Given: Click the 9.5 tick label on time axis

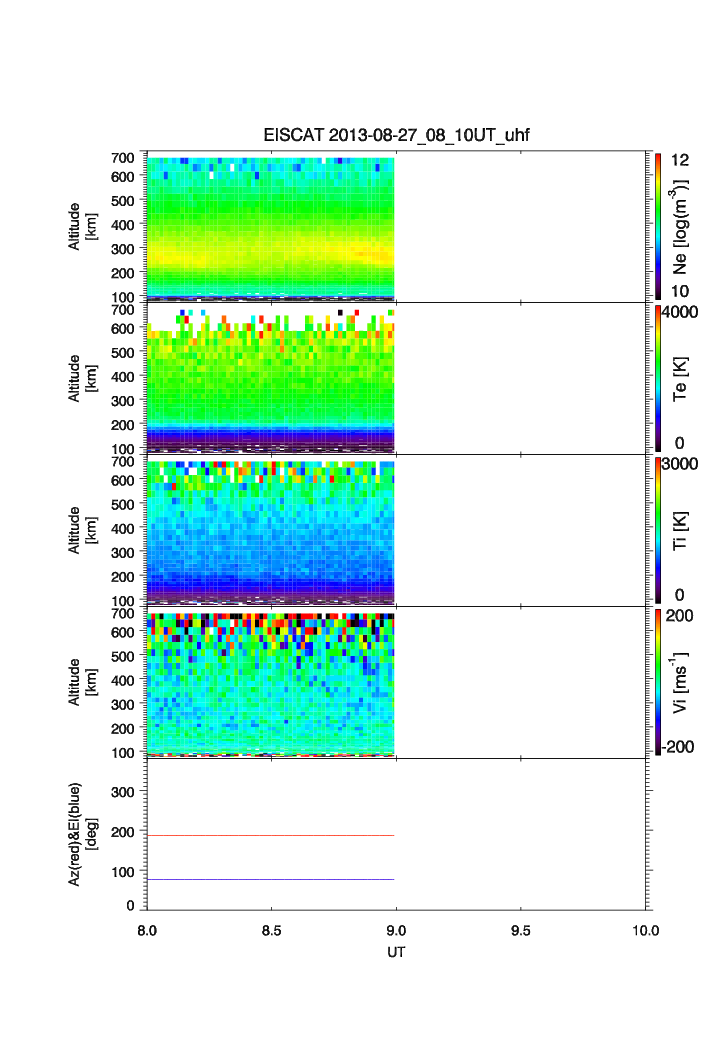Looking at the screenshot, I should 522,930.
